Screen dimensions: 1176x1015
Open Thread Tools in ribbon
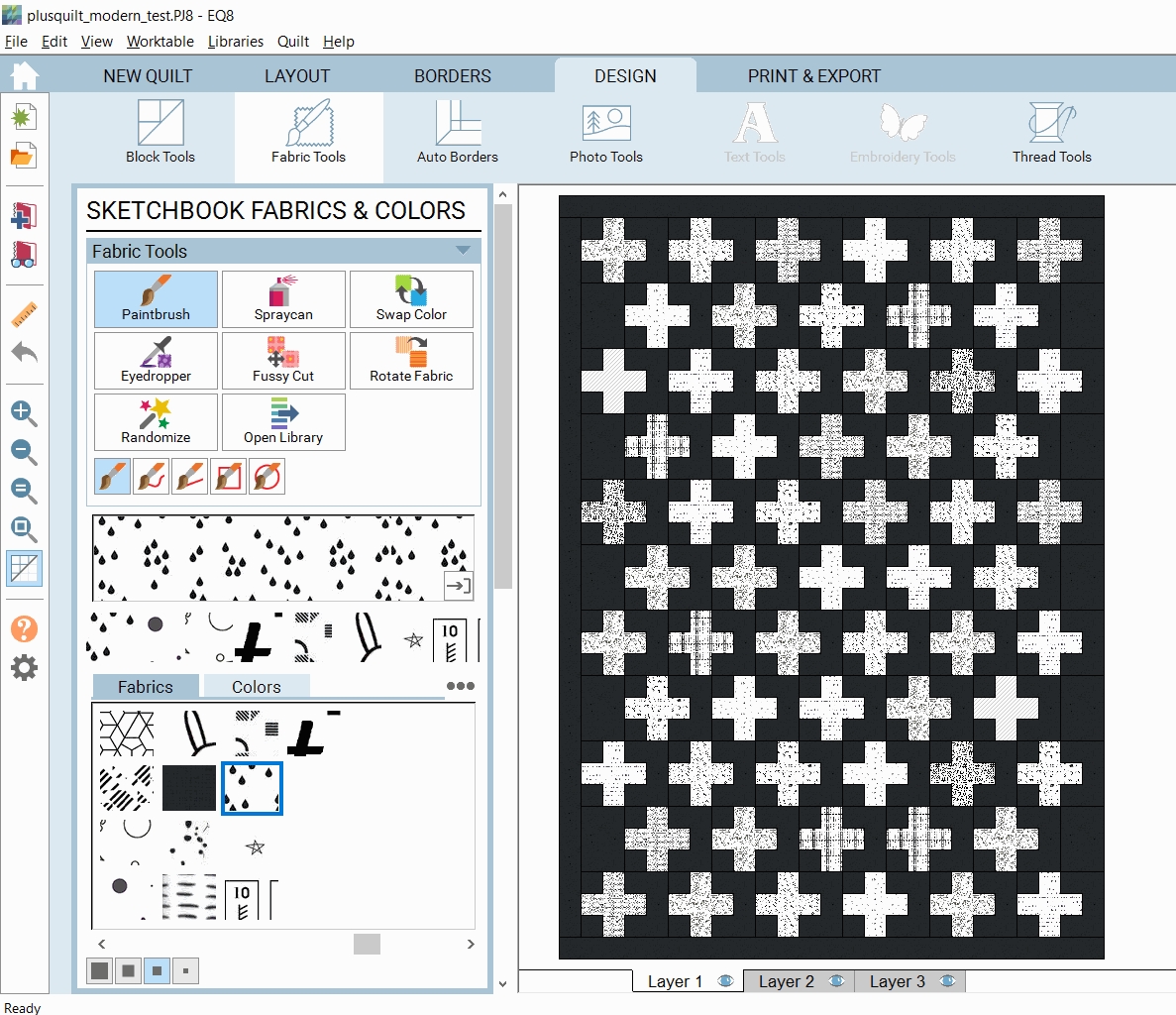(1051, 132)
